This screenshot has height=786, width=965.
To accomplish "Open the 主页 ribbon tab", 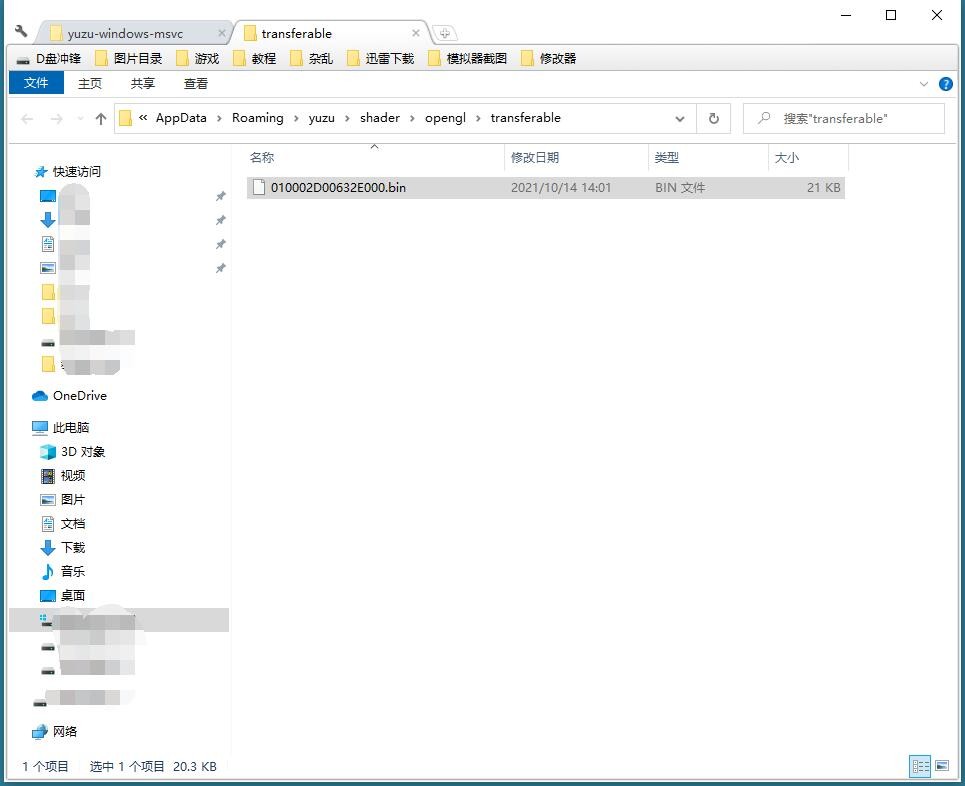I will [90, 83].
